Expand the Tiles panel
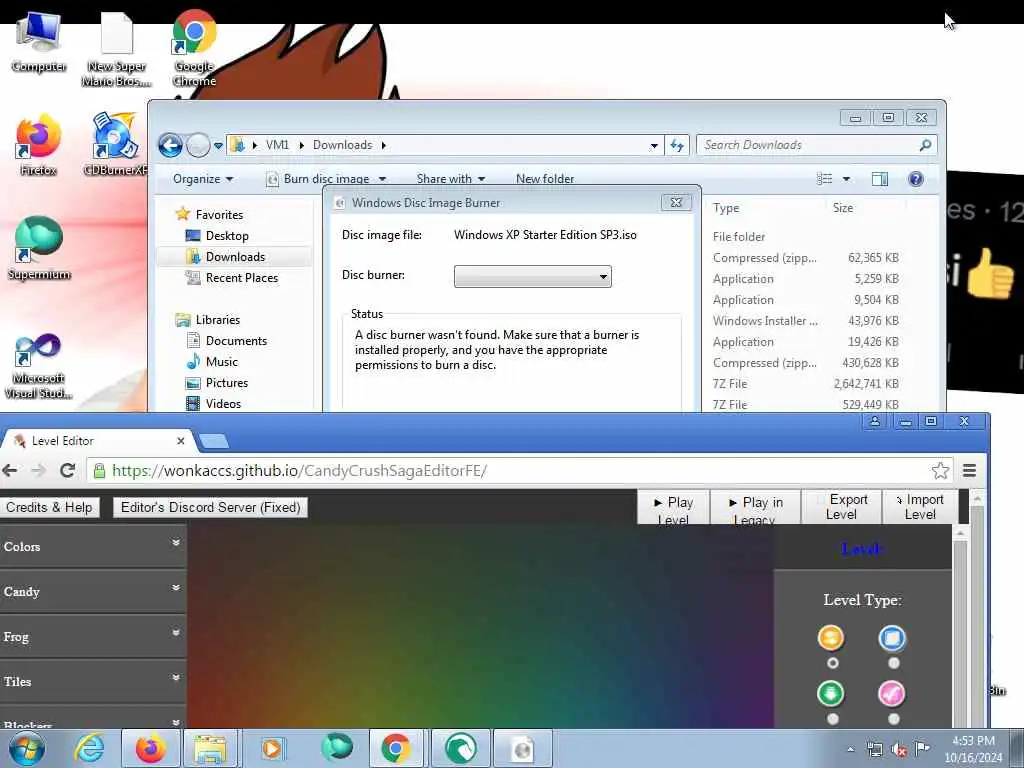This screenshot has width=1024, height=768. 93,682
